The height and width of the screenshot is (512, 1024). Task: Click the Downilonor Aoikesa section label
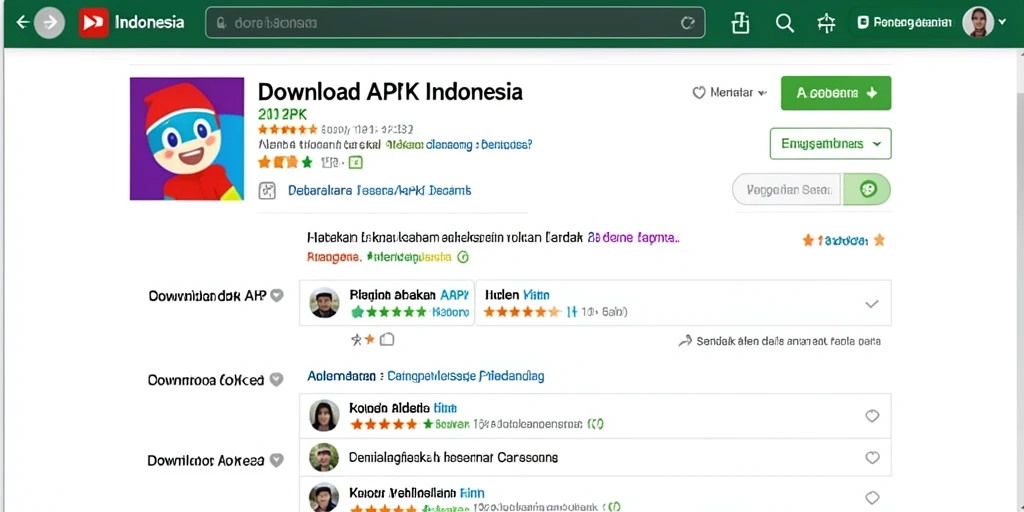click(x=206, y=460)
